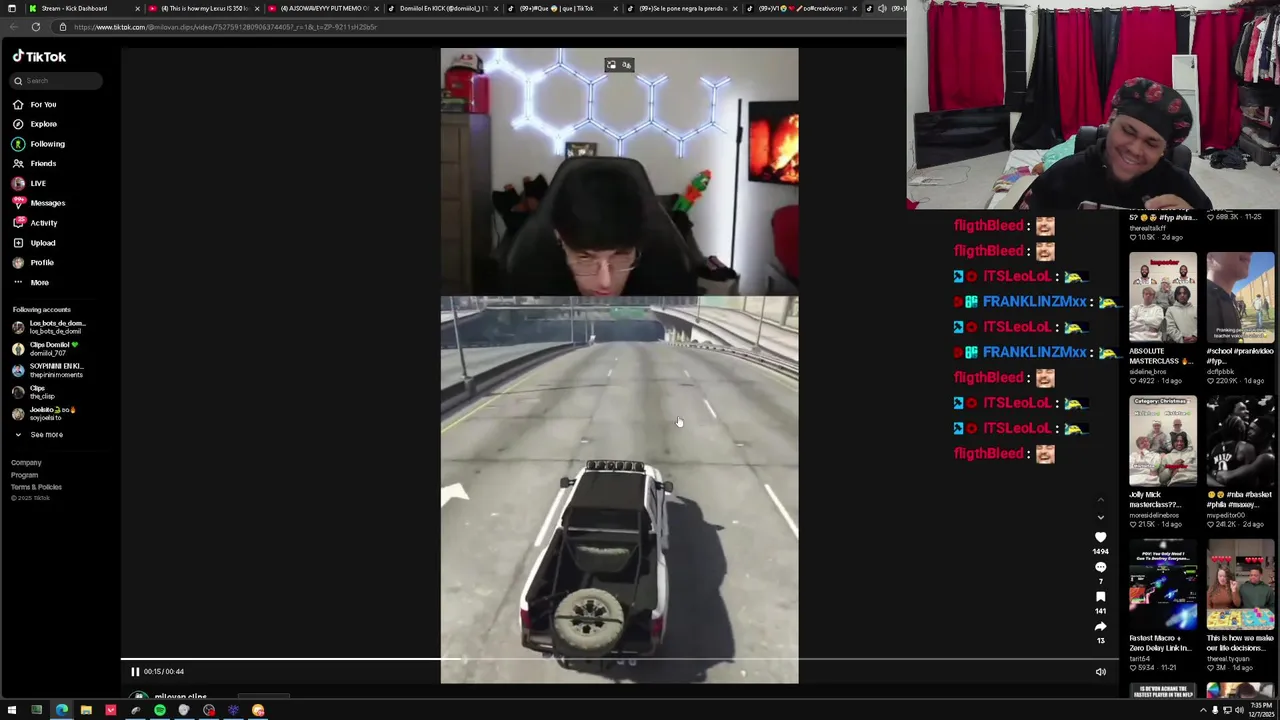Screen dimensions: 1280x720
Task: Switch to the Domiilol En KICK tab
Action: pyautogui.click(x=442, y=8)
